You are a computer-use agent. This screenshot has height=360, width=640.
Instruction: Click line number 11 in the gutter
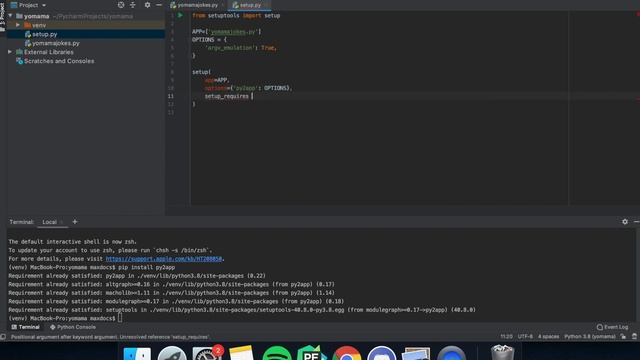(171, 96)
